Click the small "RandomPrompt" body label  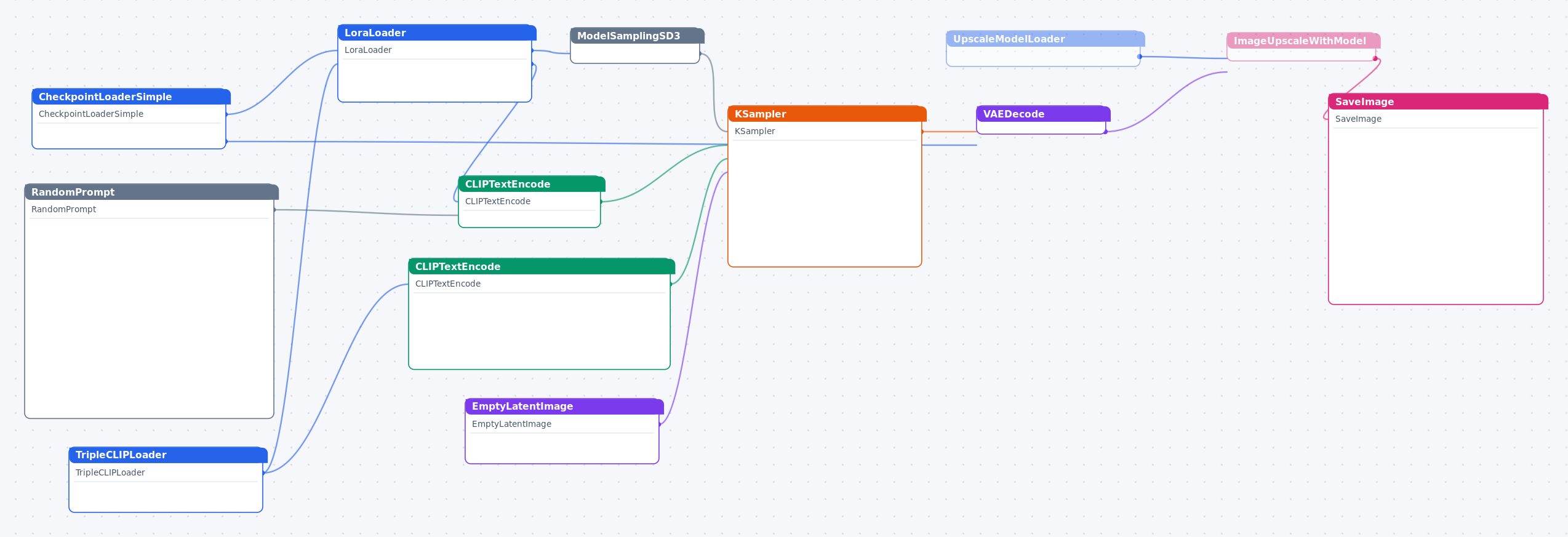pyautogui.click(x=64, y=209)
